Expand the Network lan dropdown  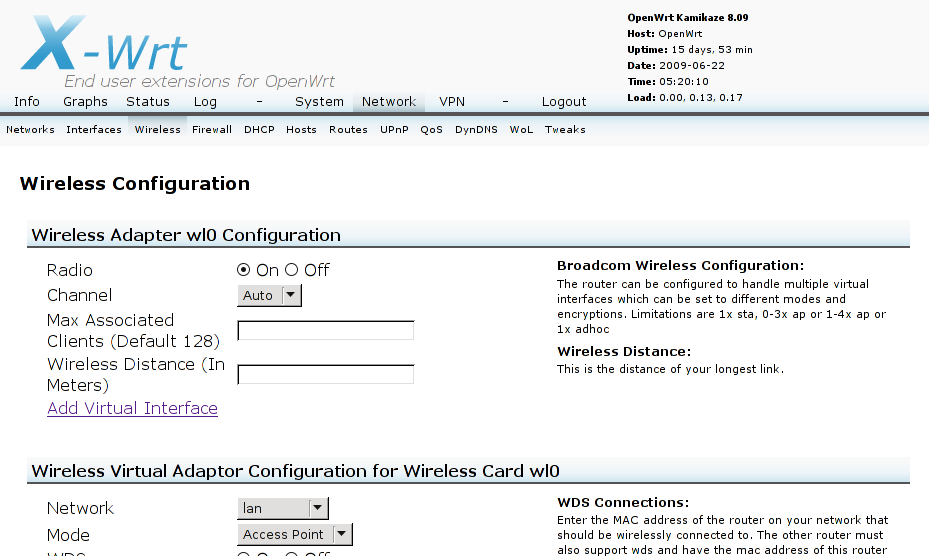click(283, 509)
